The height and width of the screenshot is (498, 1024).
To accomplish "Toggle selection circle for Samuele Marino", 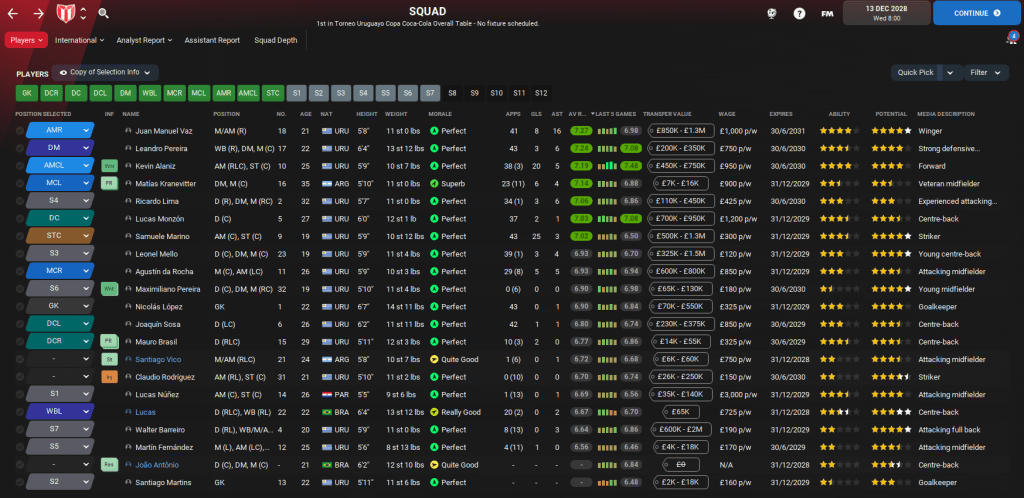I will [20, 236].
